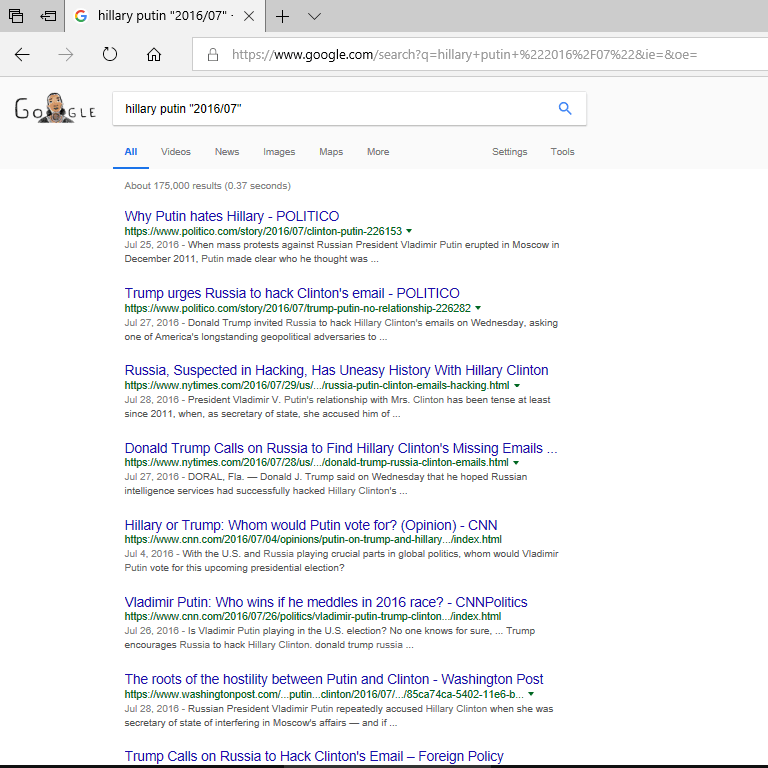
Task: Open the search Tools options
Action: 562,152
